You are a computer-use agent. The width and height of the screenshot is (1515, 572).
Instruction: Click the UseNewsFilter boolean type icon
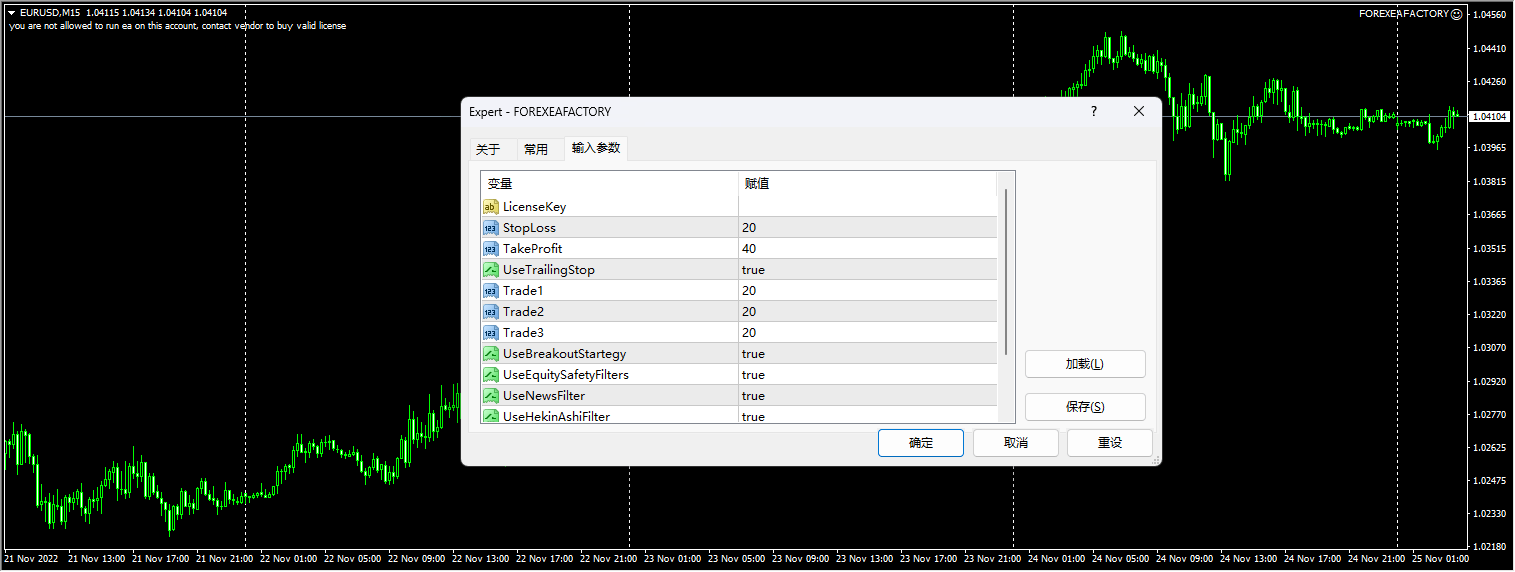(491, 396)
